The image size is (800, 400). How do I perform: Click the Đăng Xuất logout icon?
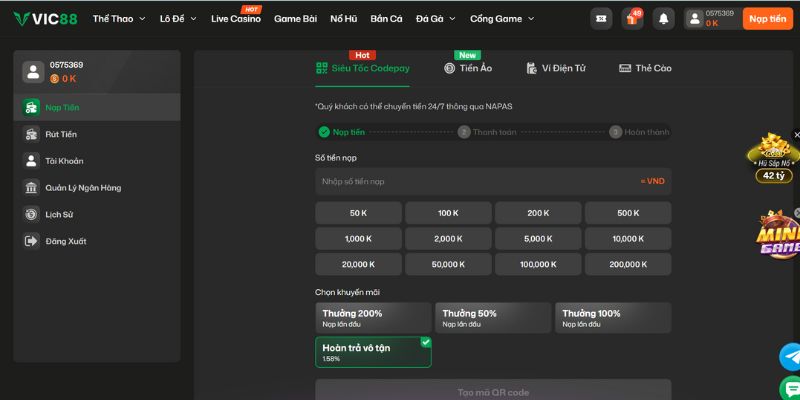tap(32, 240)
